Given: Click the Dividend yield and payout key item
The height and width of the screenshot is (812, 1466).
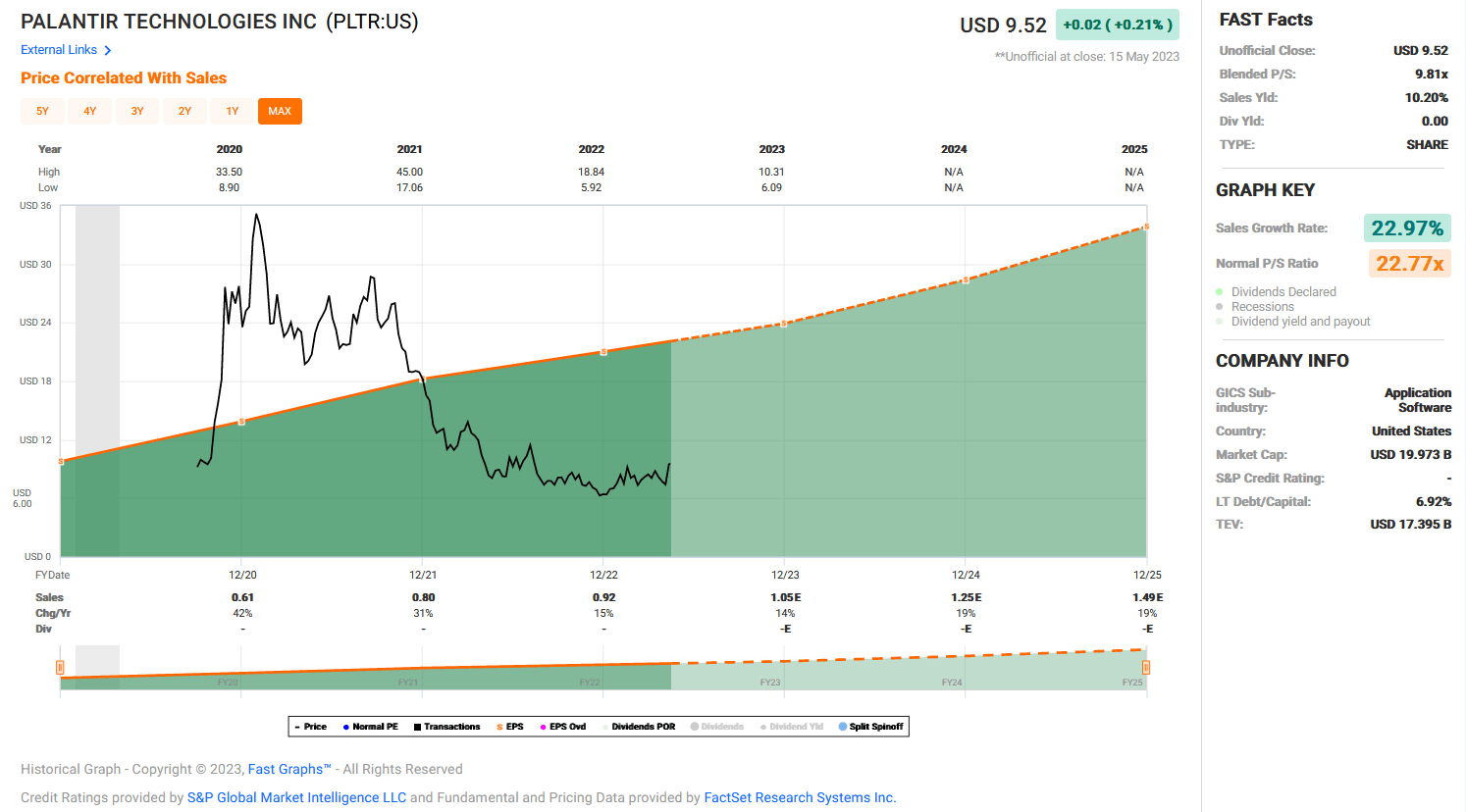Looking at the screenshot, I should [1293, 322].
